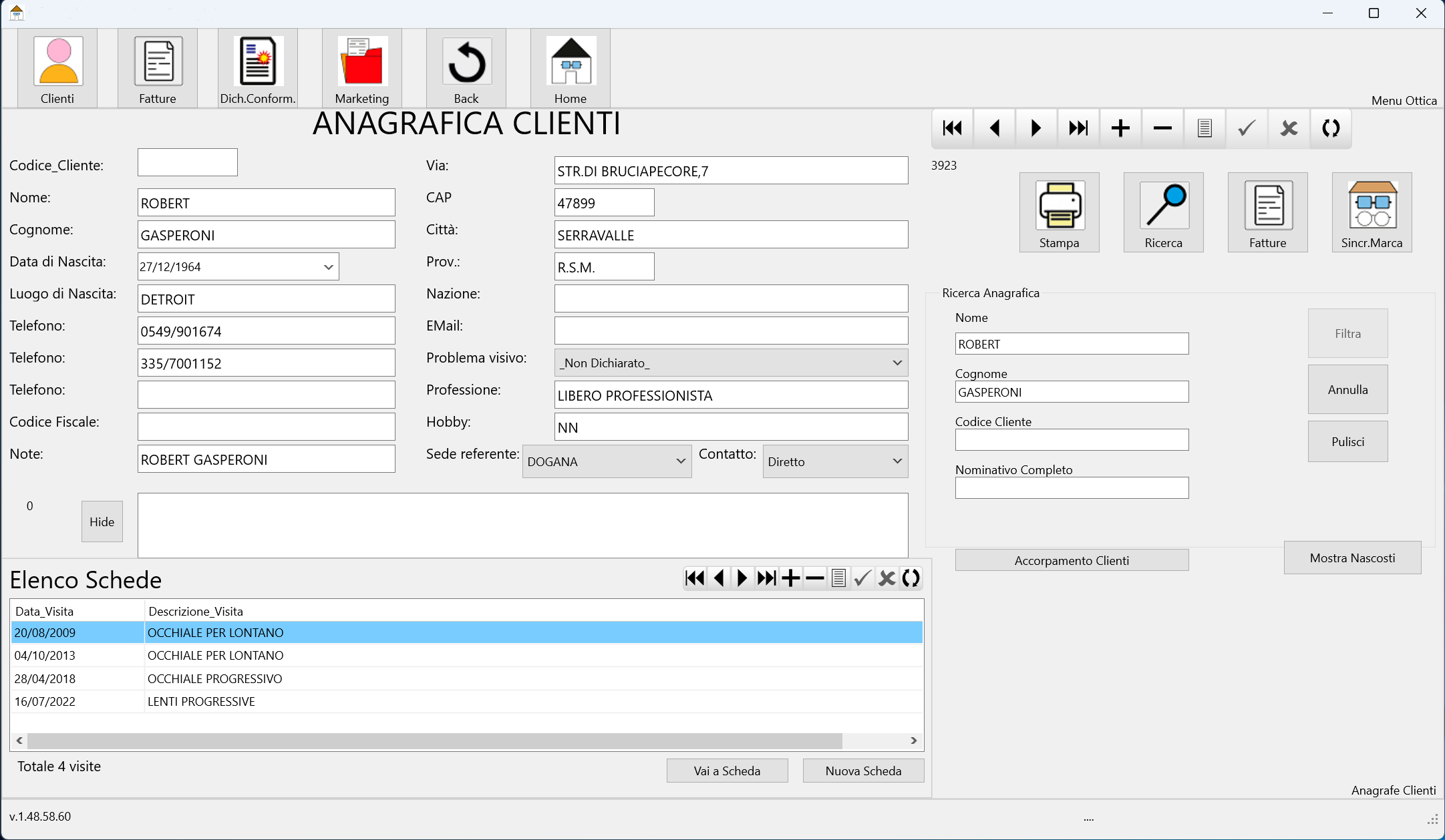Click the Cognome field with GASPERONI in form
The width and height of the screenshot is (1445, 840).
coord(267,234)
